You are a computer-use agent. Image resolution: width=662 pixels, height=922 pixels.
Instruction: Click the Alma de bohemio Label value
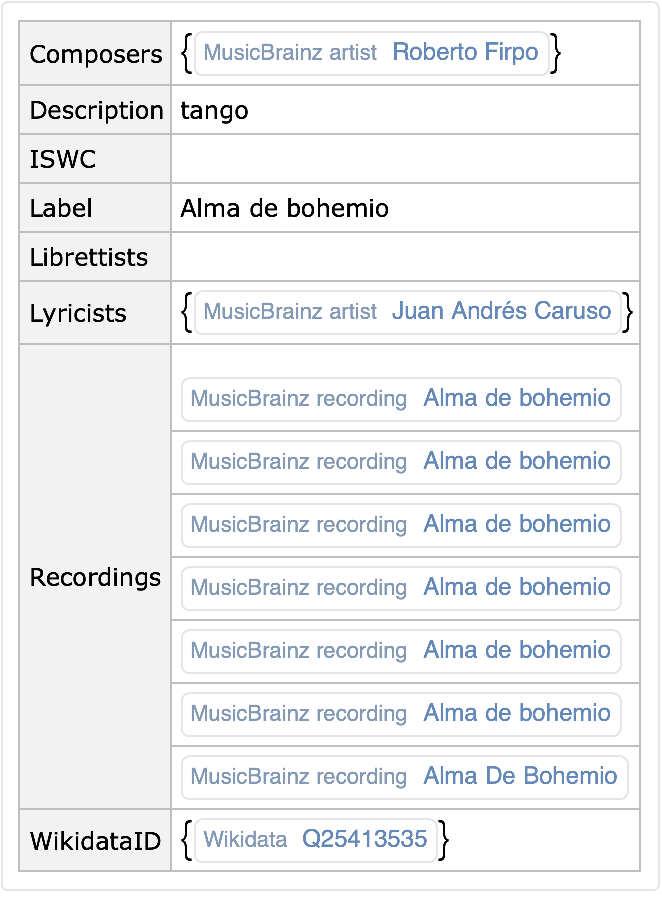(x=284, y=208)
